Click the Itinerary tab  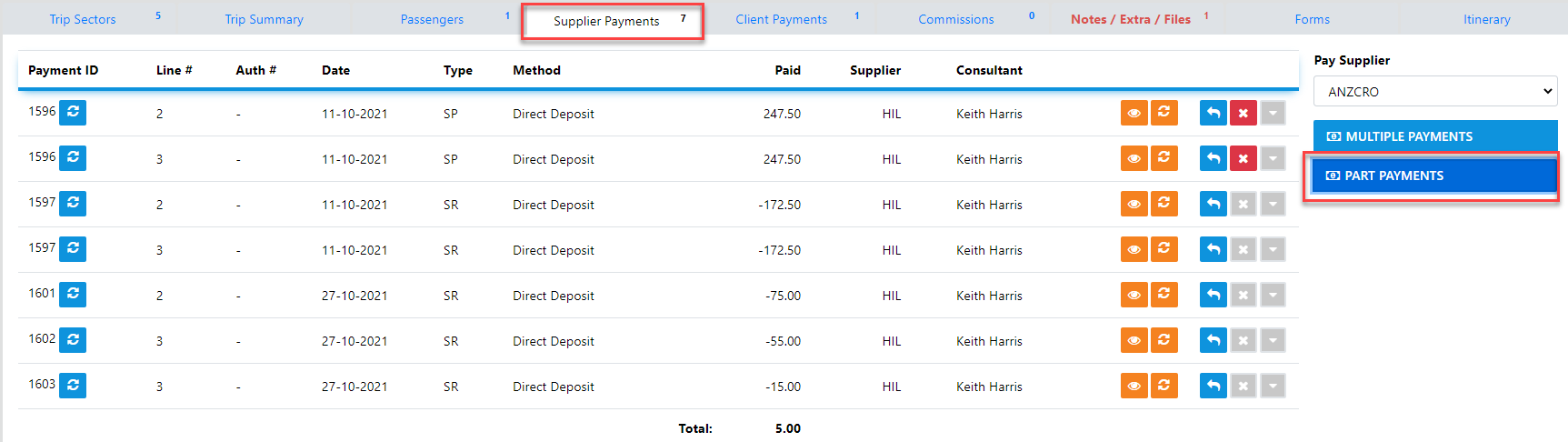(1486, 19)
